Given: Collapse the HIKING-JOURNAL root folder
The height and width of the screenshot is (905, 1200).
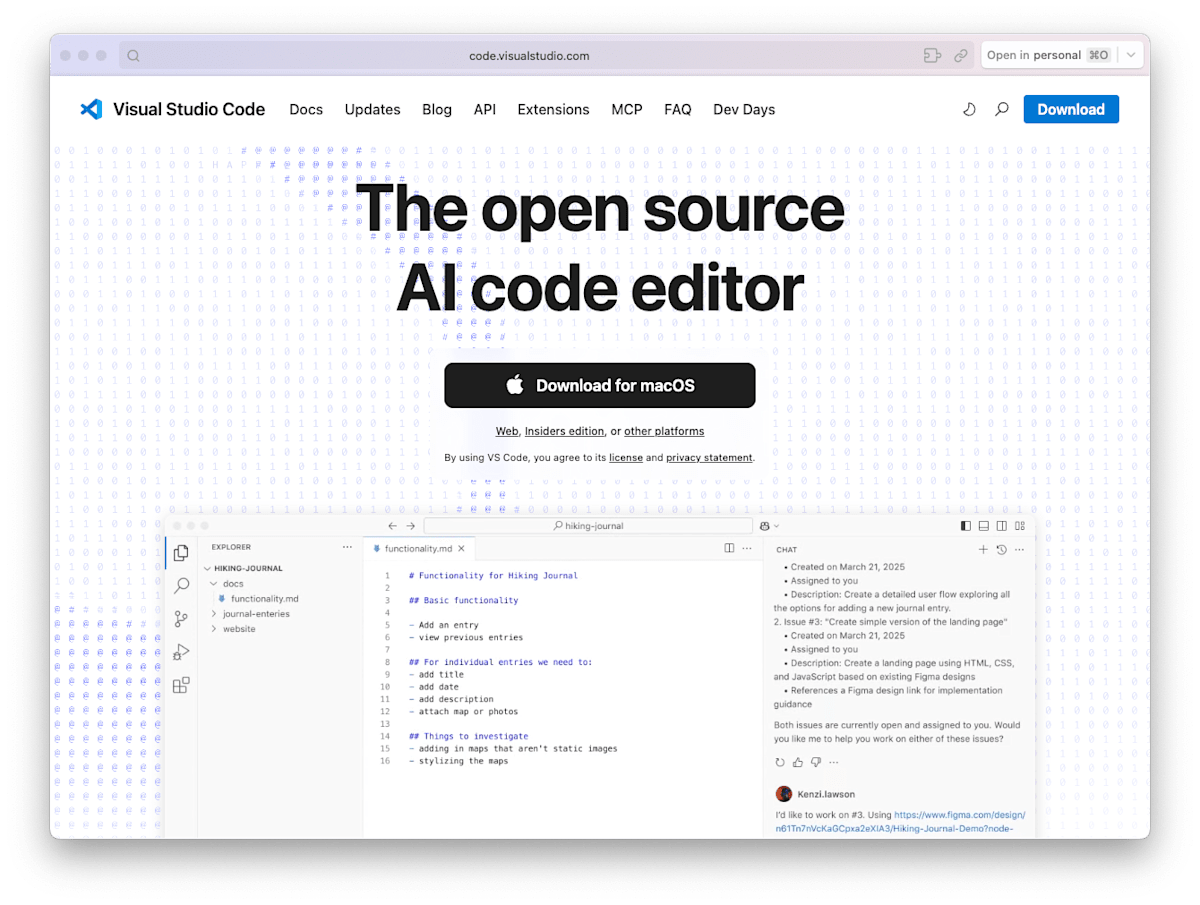Looking at the screenshot, I should coord(208,568).
